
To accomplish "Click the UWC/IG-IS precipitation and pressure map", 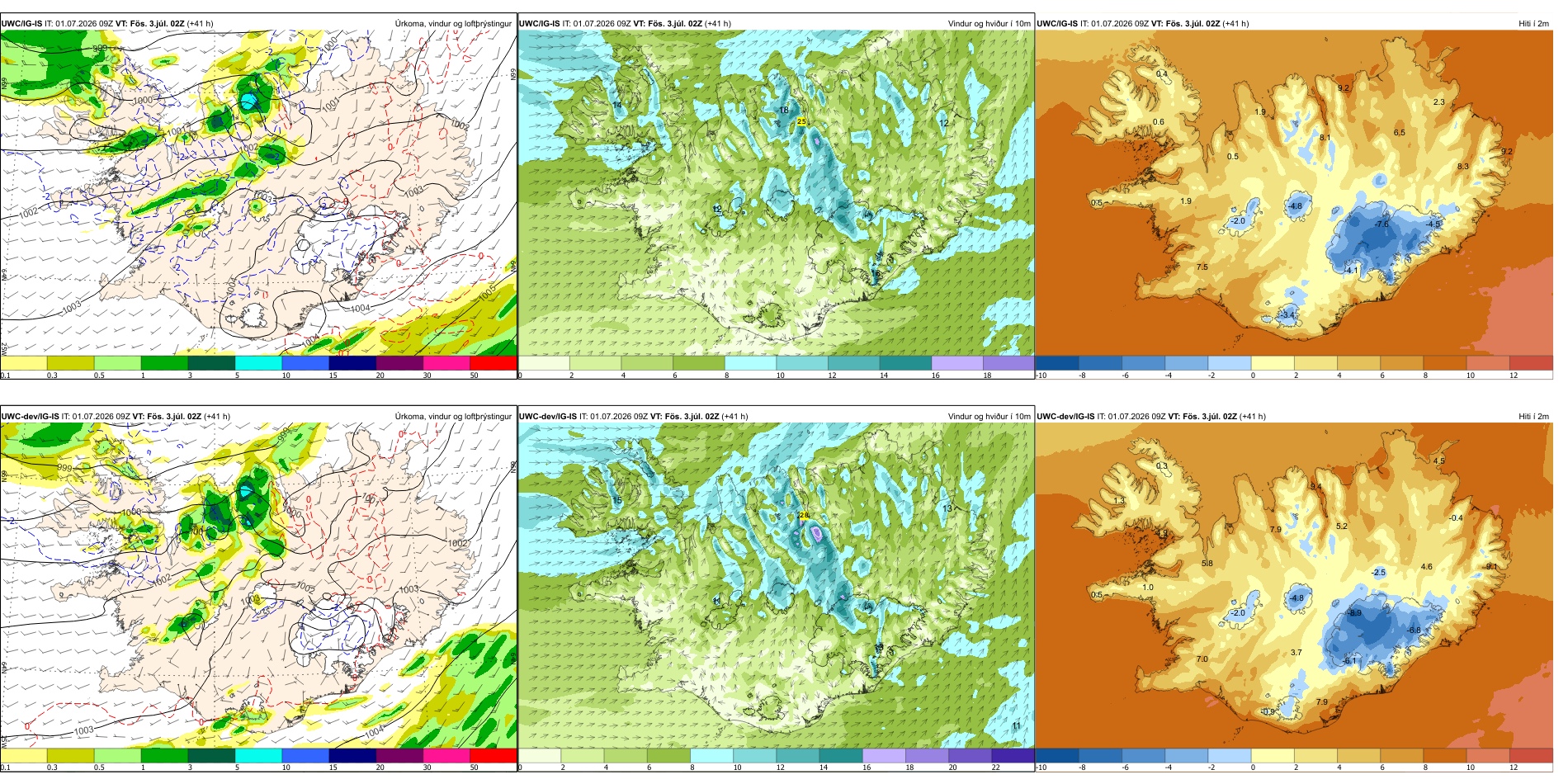I will tap(258, 192).
